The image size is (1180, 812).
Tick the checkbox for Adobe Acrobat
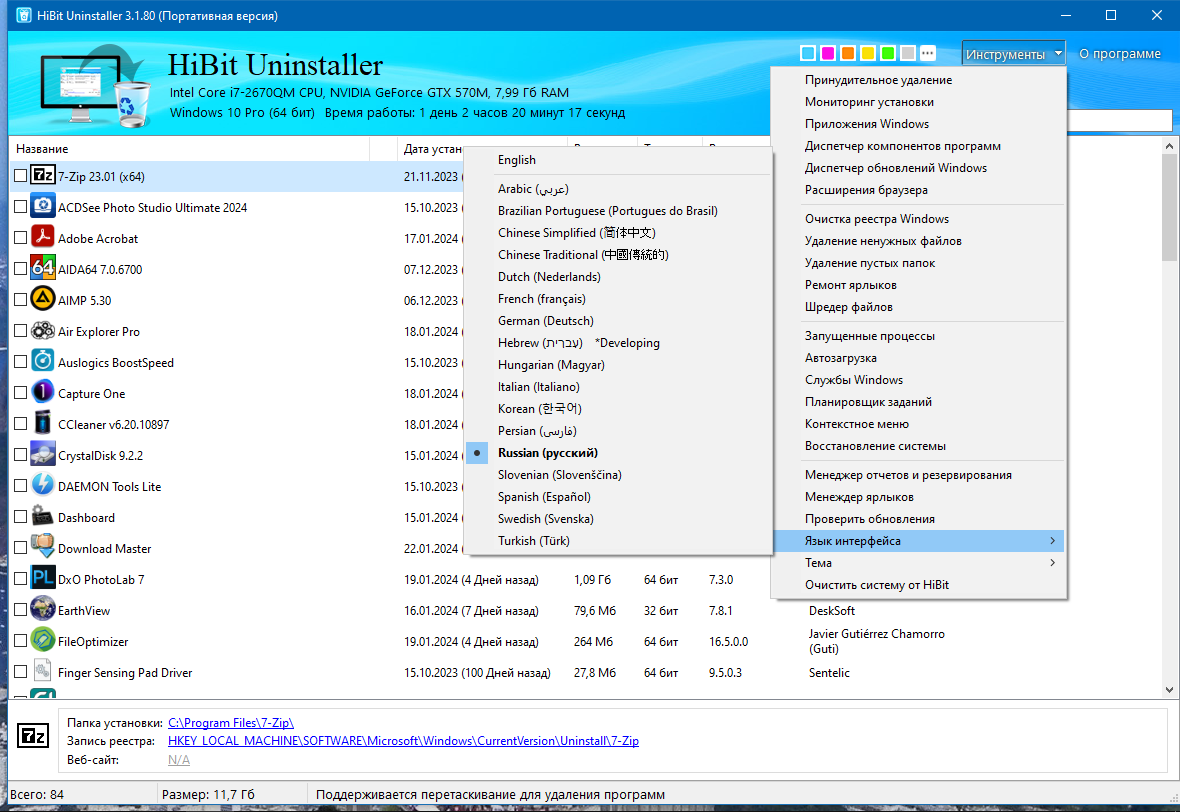20,238
